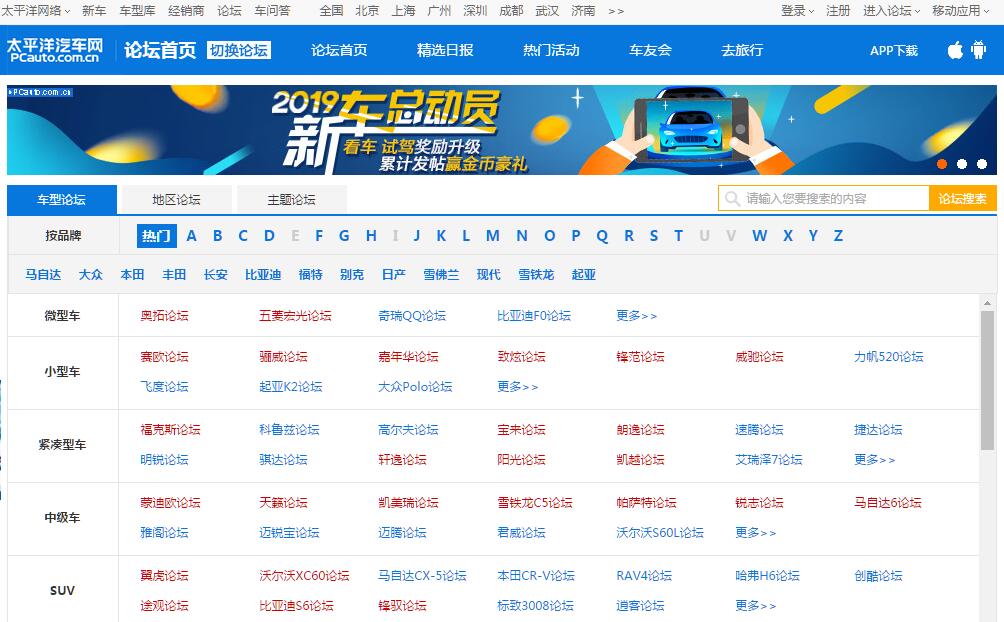This screenshot has height=622, width=1004.
Task: Filter brands by letter B
Action: [218, 236]
